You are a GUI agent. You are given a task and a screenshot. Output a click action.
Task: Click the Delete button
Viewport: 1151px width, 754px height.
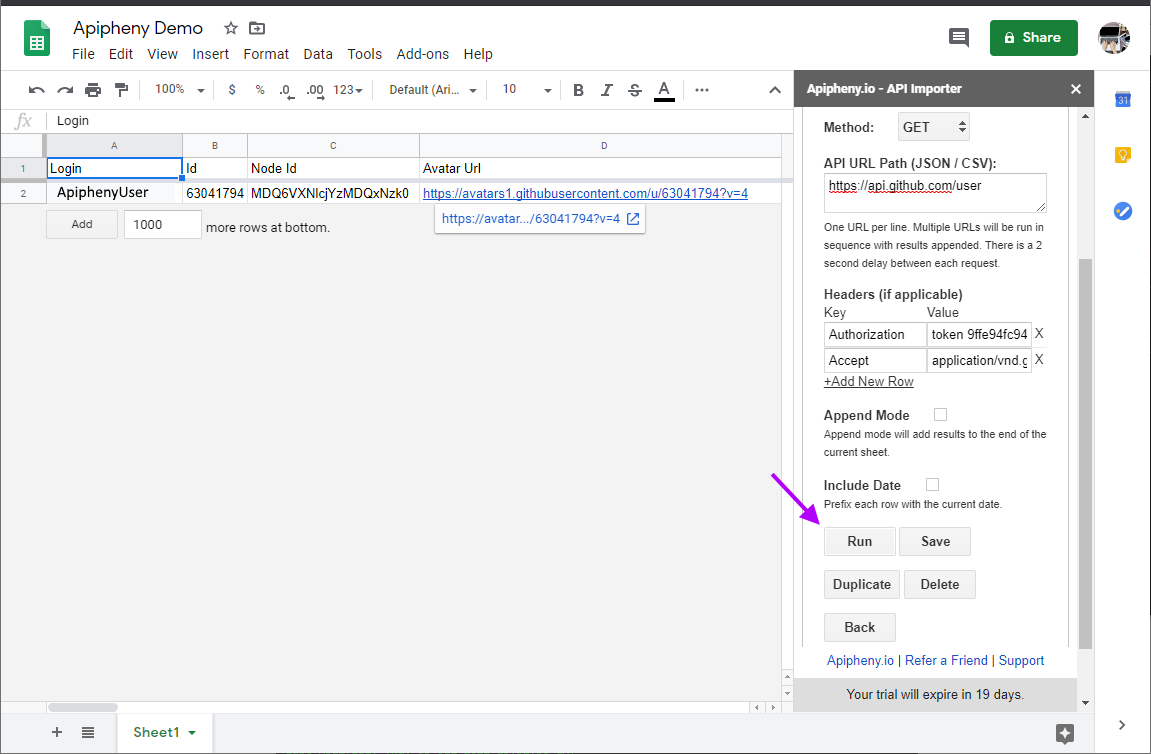tap(940, 584)
